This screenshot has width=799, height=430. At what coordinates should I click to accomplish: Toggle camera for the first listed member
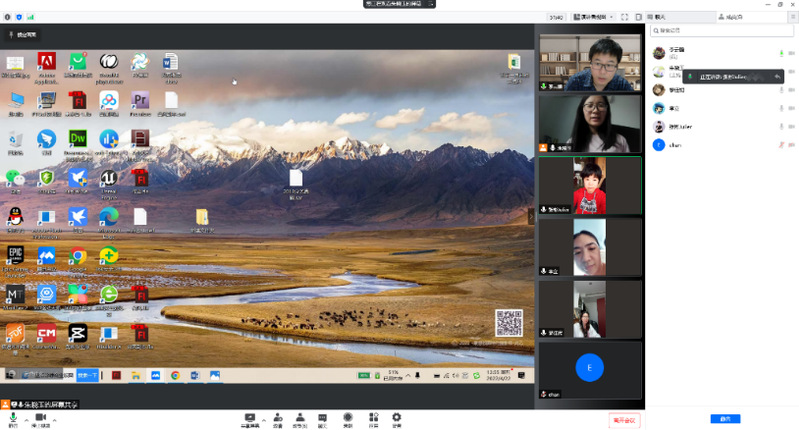pyautogui.click(x=792, y=53)
